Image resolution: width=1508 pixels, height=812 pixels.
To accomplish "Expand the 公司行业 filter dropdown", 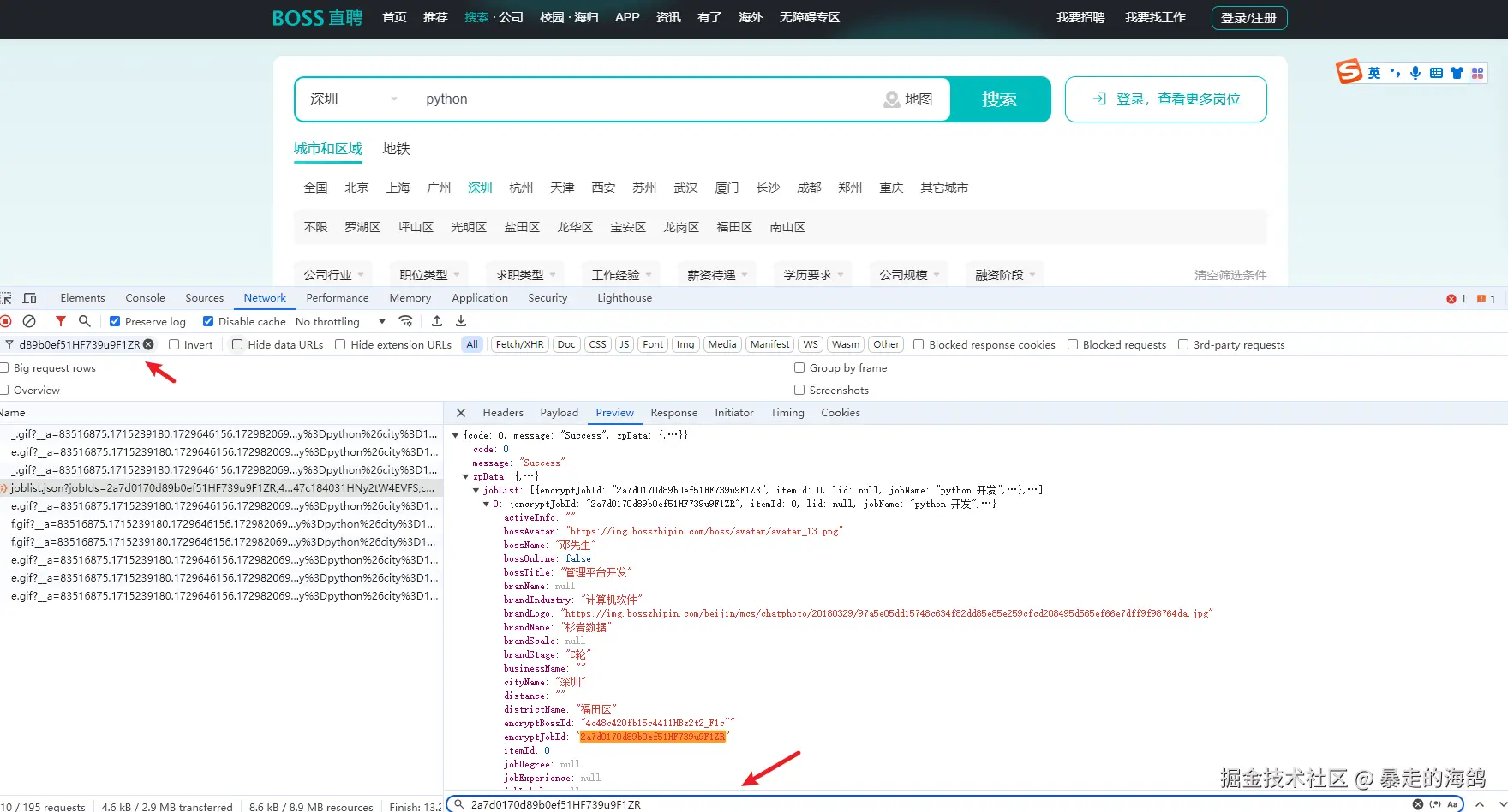I will point(333,275).
